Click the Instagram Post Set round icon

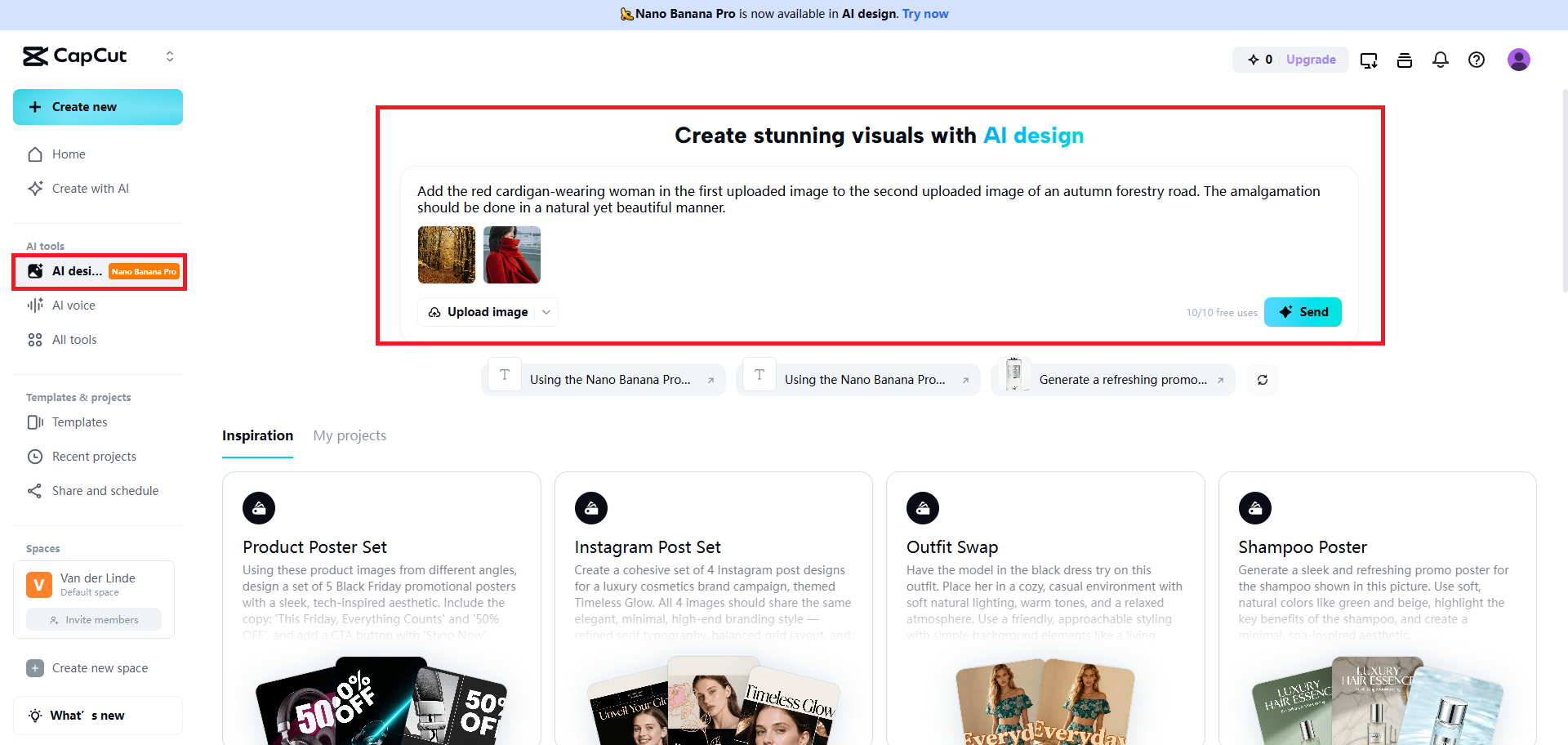tap(591, 508)
